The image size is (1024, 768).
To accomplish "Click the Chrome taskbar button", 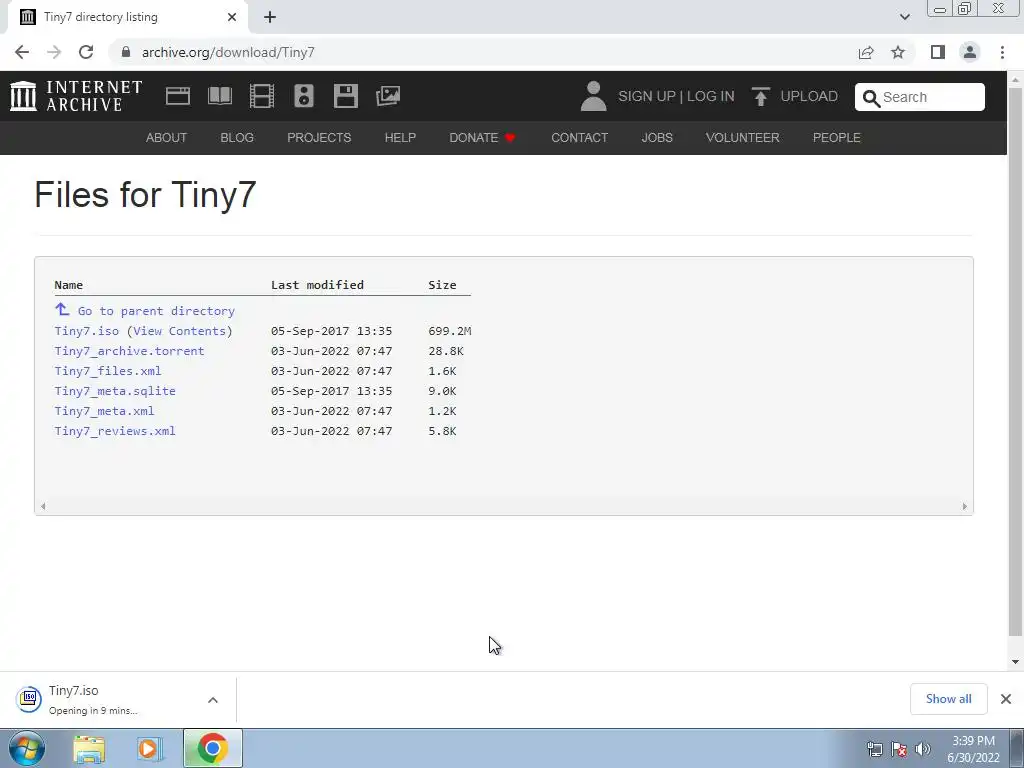I will 212,748.
